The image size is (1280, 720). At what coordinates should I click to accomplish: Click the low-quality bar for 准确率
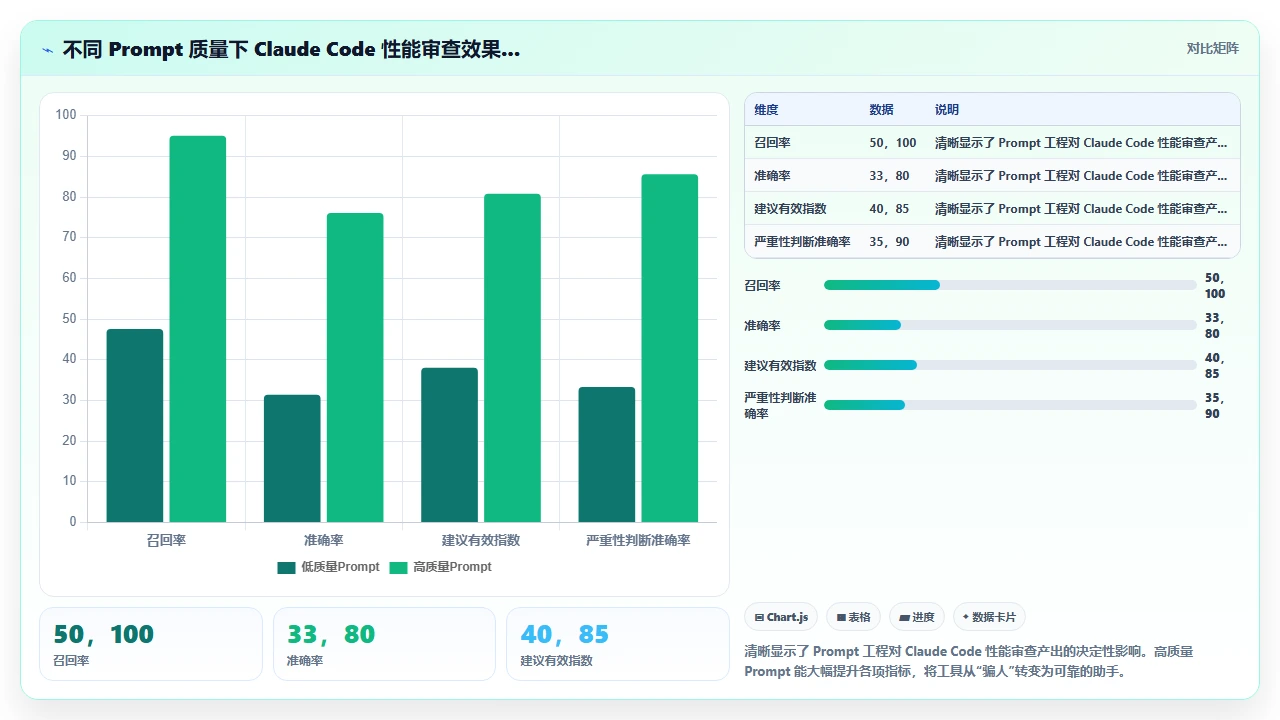292,458
